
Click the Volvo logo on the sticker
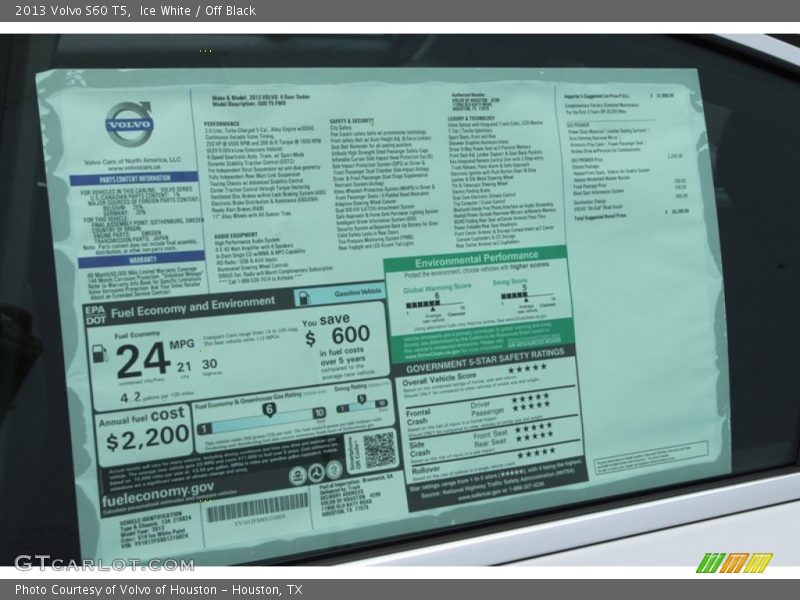[129, 124]
